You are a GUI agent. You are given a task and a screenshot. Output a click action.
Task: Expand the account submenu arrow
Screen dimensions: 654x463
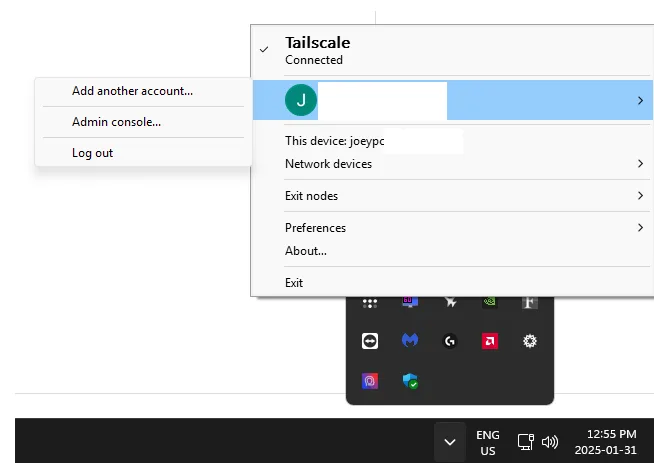[x=640, y=101]
